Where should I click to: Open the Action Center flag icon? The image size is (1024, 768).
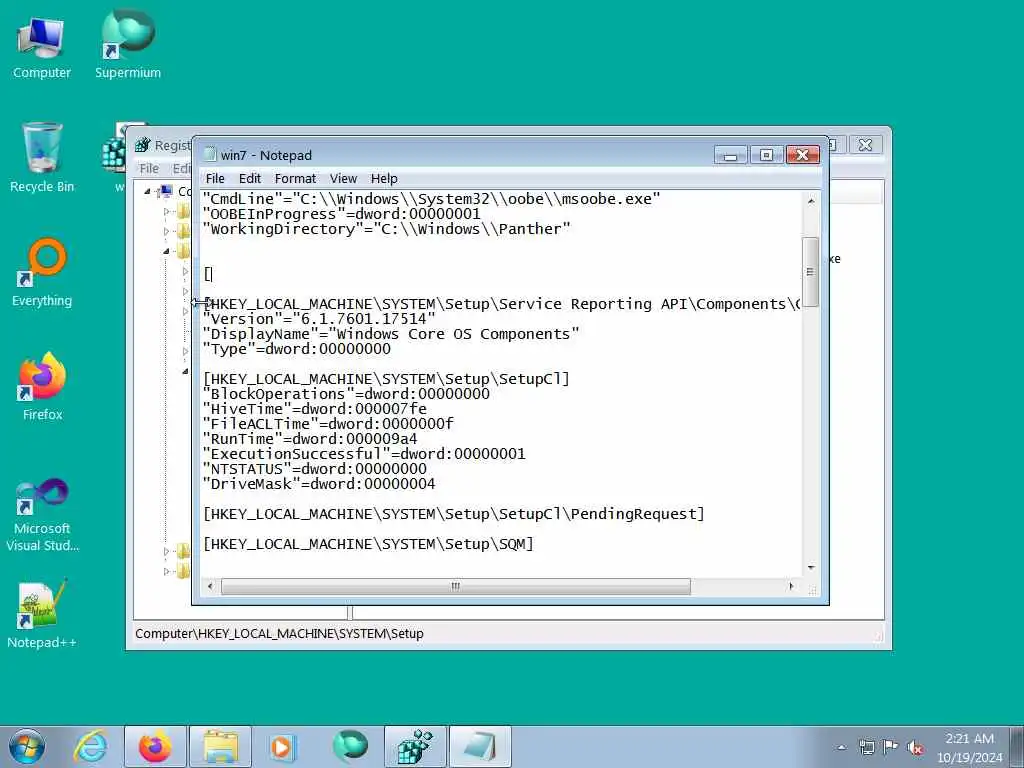[x=890, y=747]
